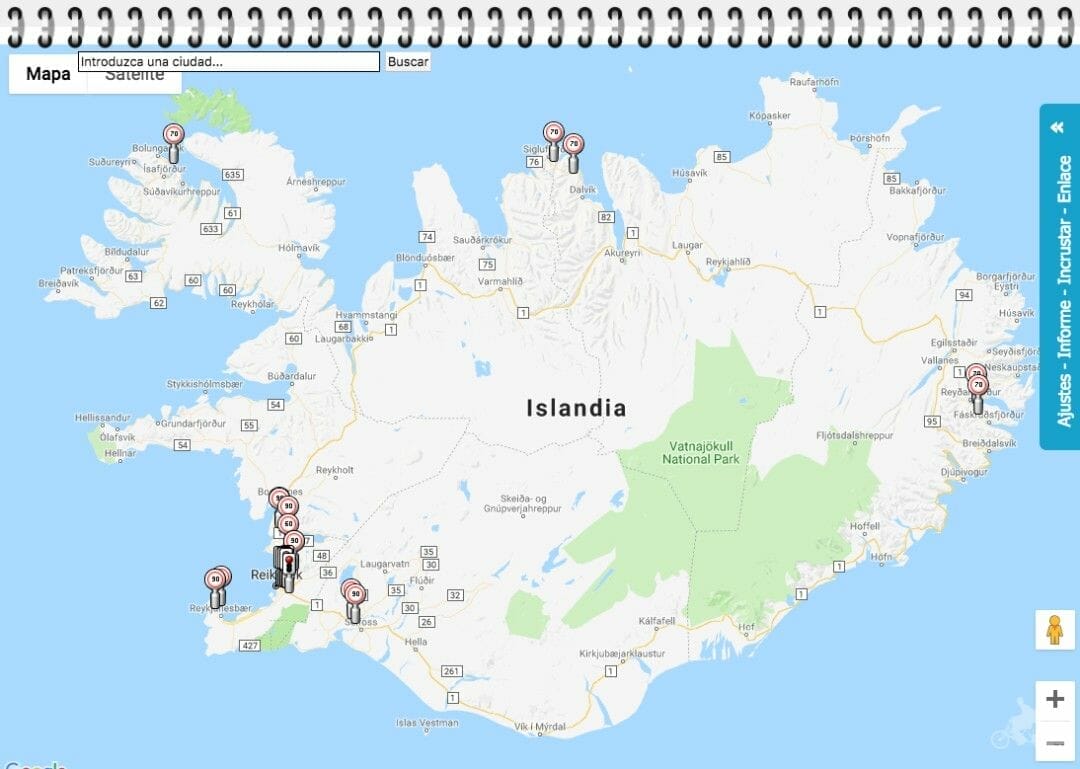1080x769 pixels.
Task: Click the Djúpivogur label
Action: [964, 472]
